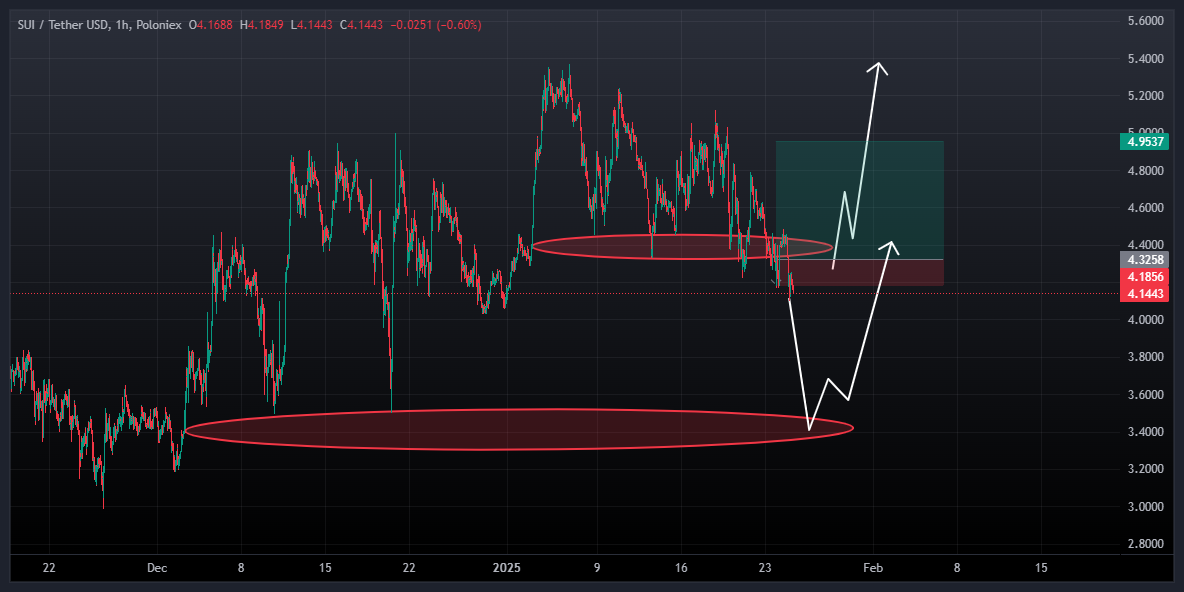The height and width of the screenshot is (592, 1184).
Task: Click the 3.0000 price axis label
Action: (1147, 507)
